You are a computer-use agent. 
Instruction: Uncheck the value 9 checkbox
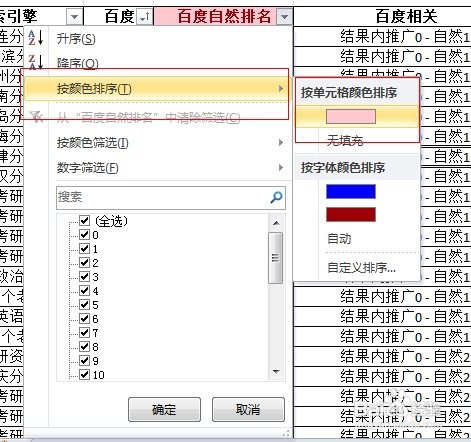(85, 361)
